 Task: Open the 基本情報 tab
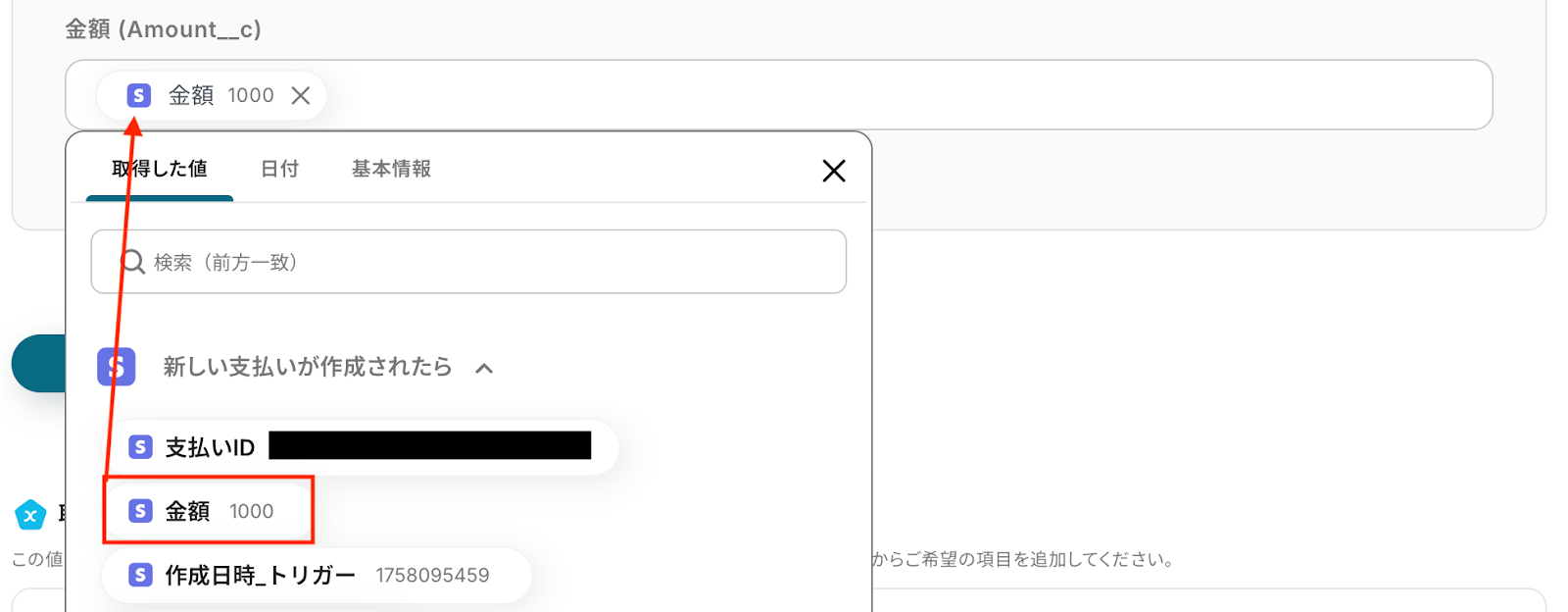click(391, 169)
